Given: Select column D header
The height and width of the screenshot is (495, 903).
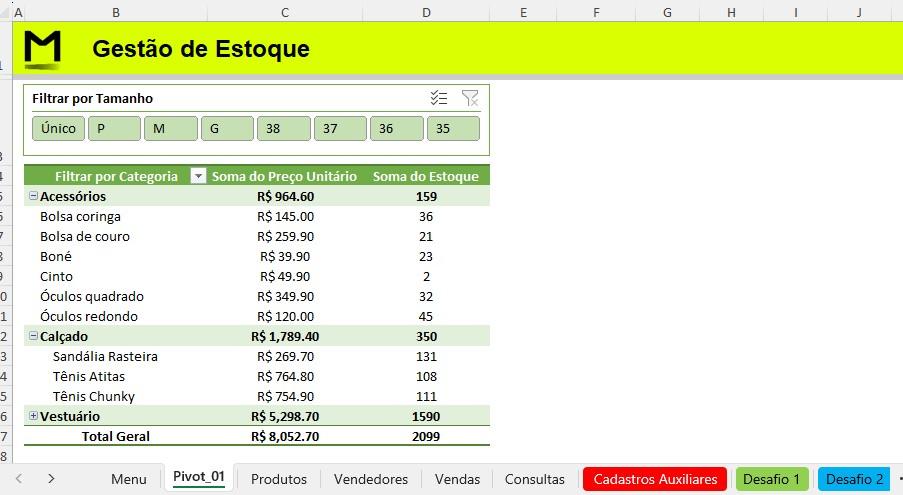Looking at the screenshot, I should coord(426,12).
